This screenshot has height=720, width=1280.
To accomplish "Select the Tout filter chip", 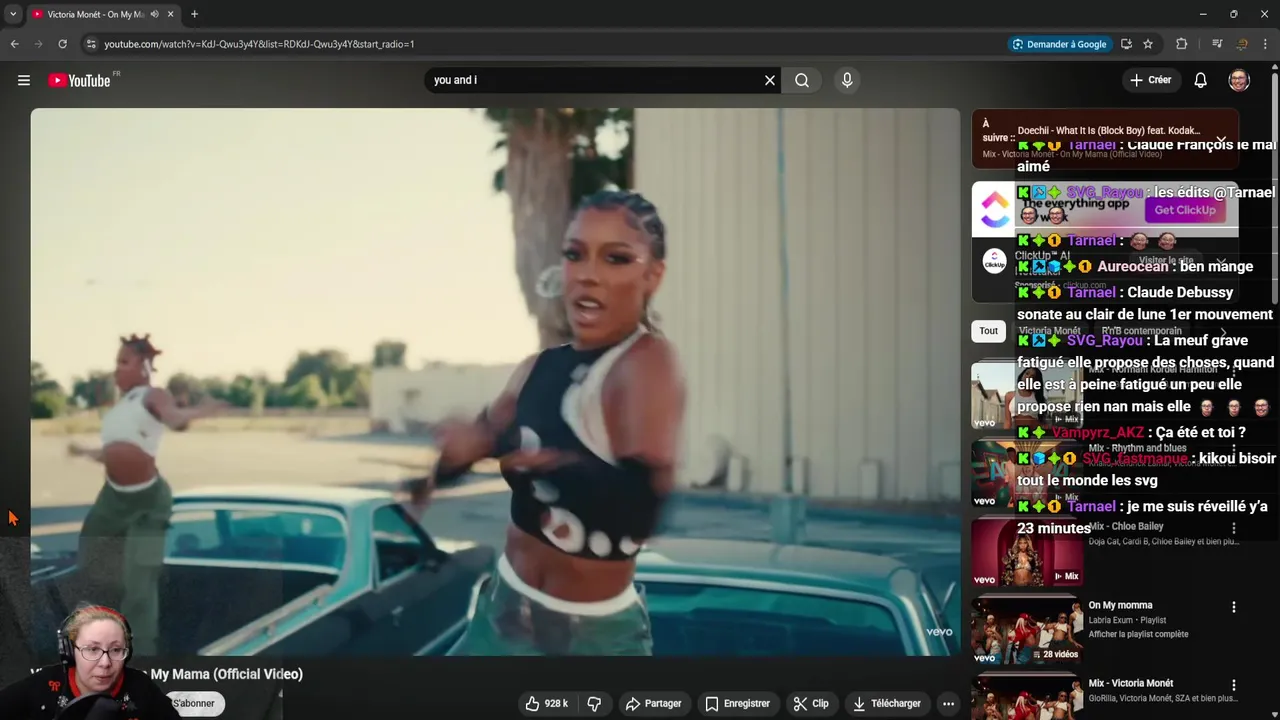I will [x=988, y=331].
